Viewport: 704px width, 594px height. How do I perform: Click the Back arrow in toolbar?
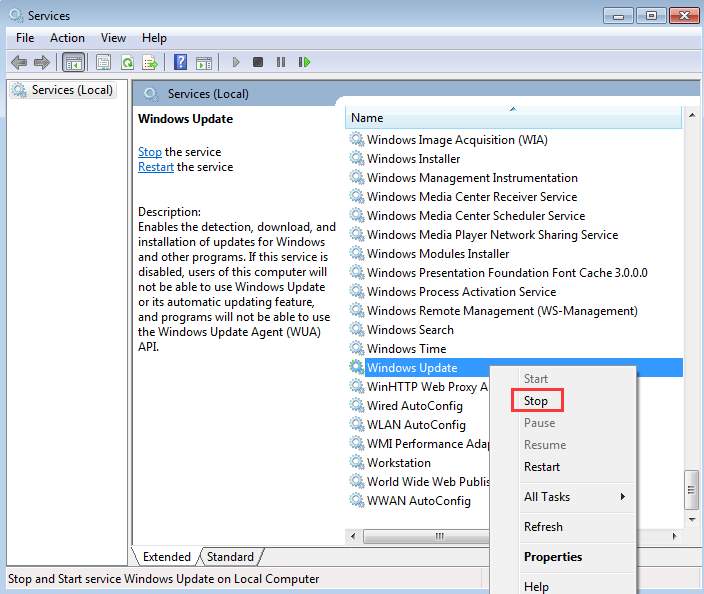tap(19, 62)
